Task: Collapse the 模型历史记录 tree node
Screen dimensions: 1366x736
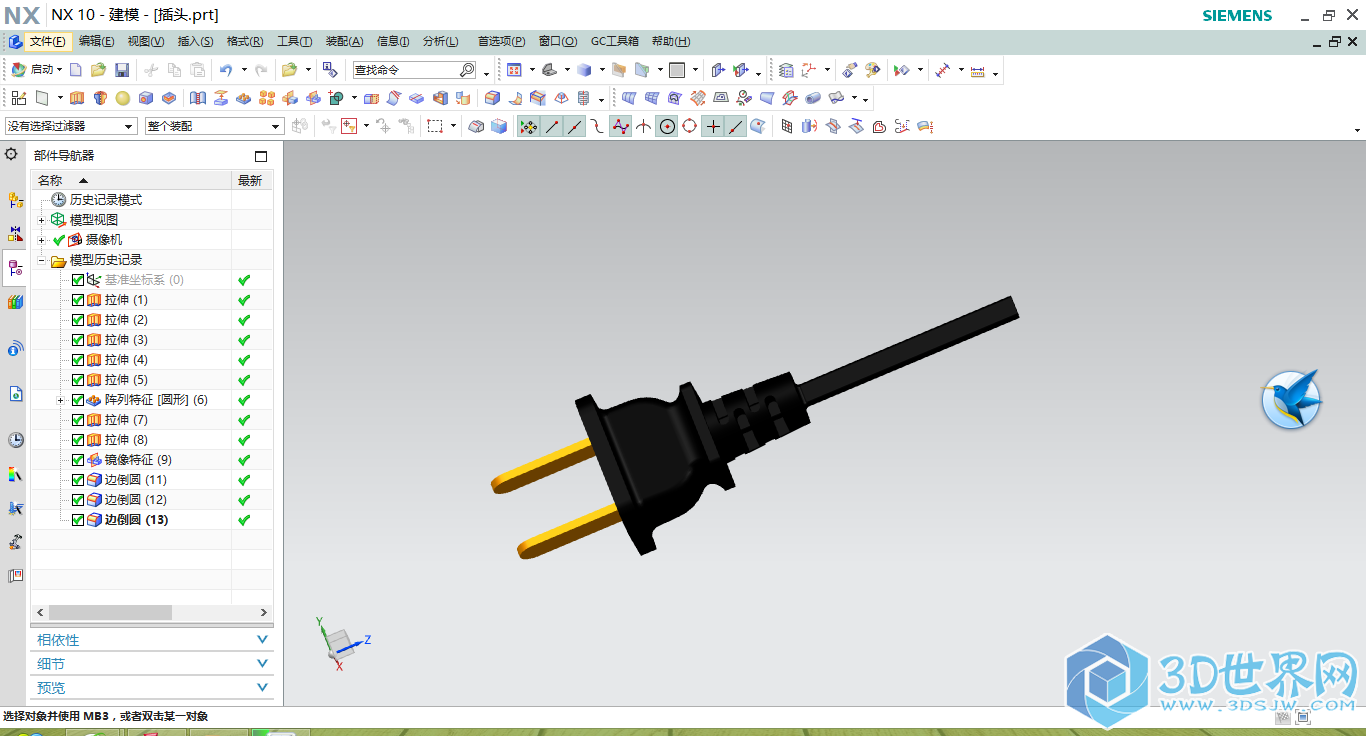Action: [42, 260]
